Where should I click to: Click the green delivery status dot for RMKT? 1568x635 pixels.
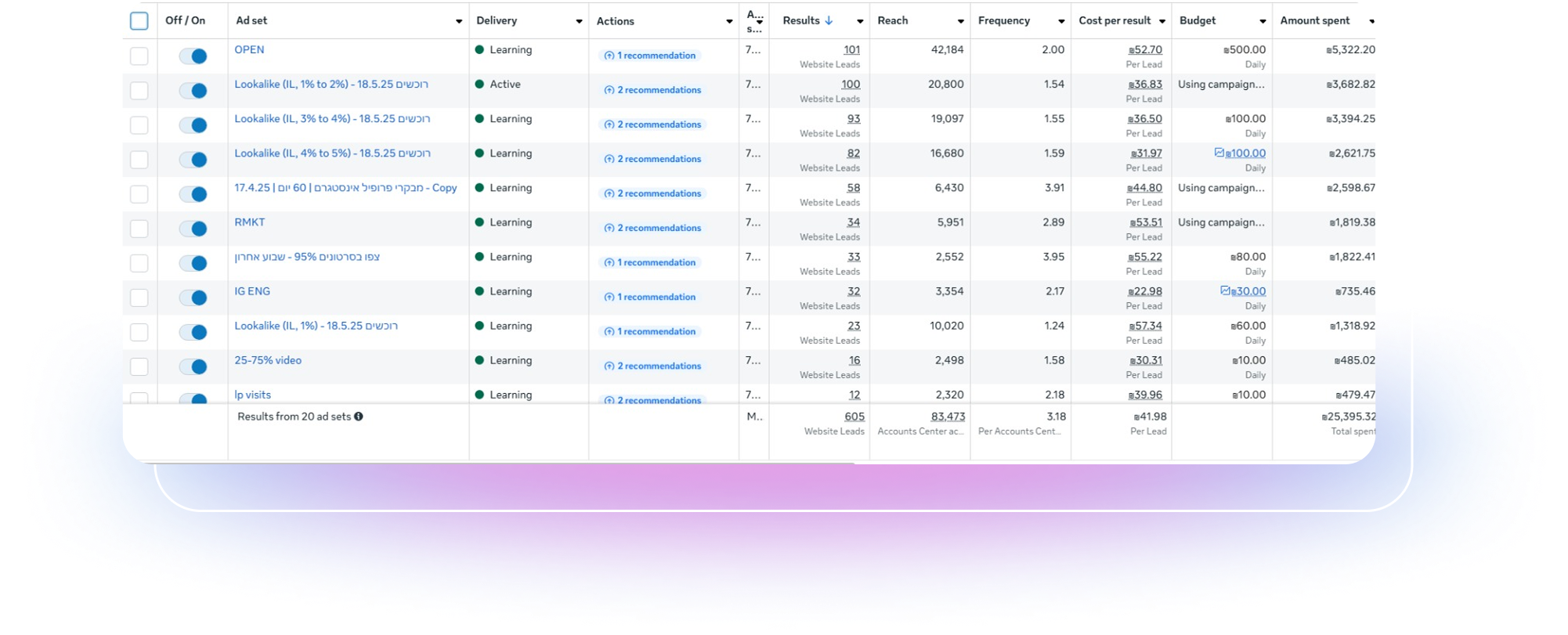[x=479, y=222]
